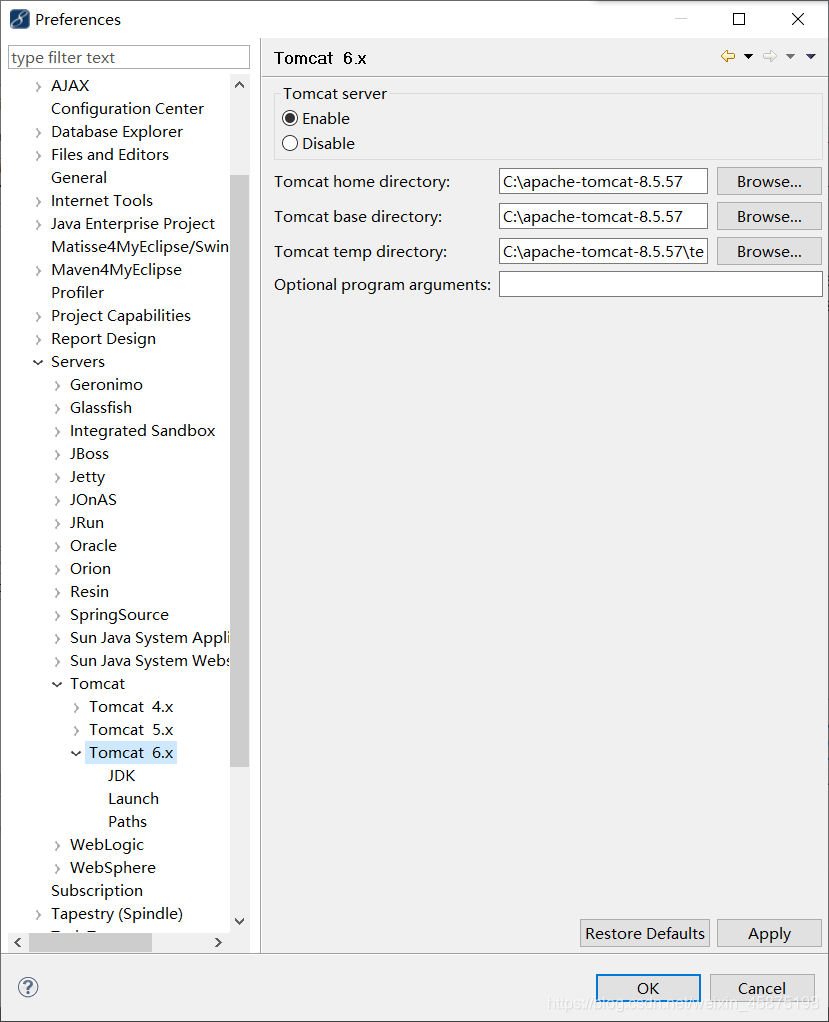Select the Launch item under Tomcat 6.x
This screenshot has width=829, height=1022.
(x=134, y=798)
